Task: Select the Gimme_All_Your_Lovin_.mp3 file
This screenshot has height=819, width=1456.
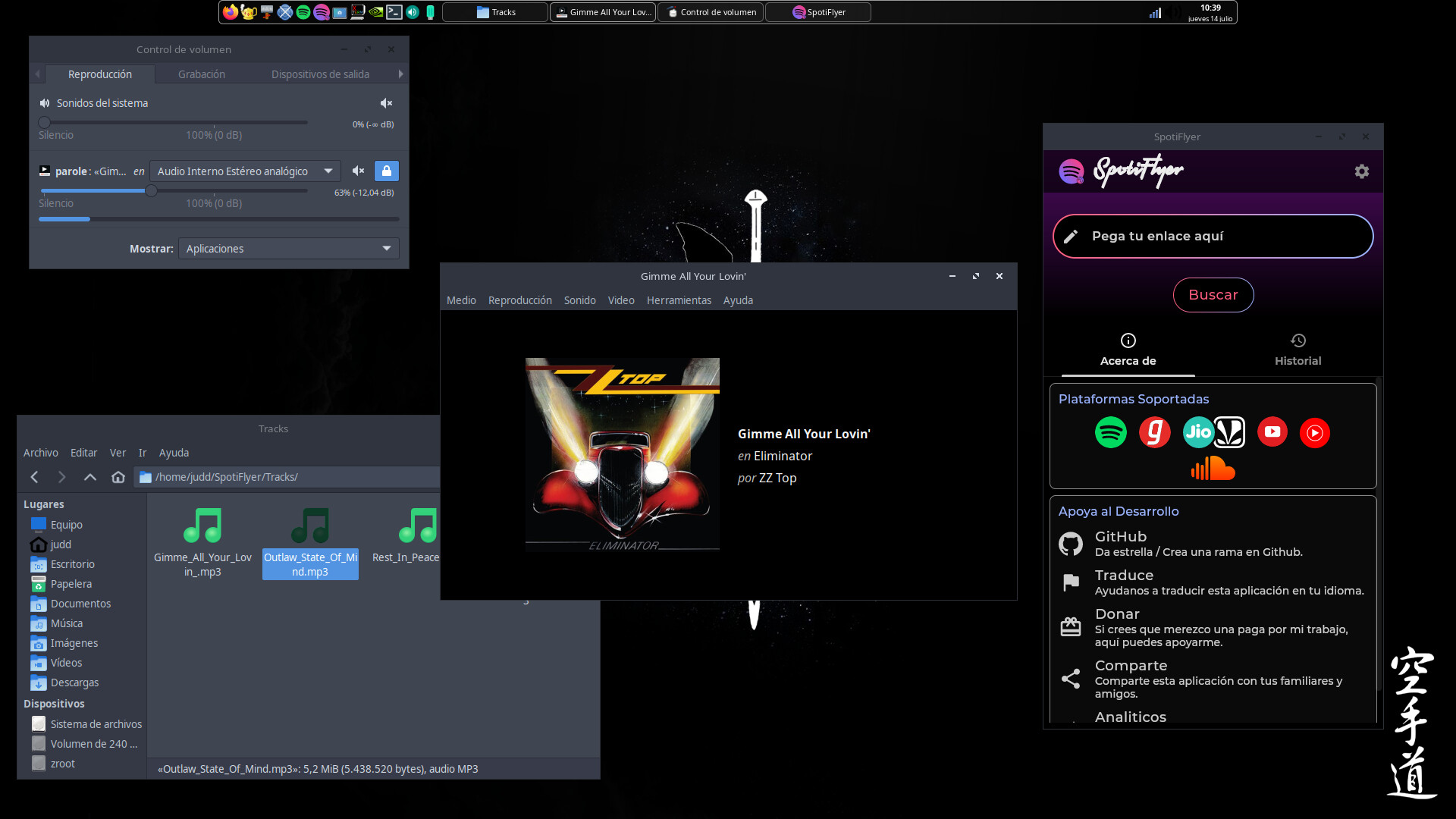Action: pos(202,543)
